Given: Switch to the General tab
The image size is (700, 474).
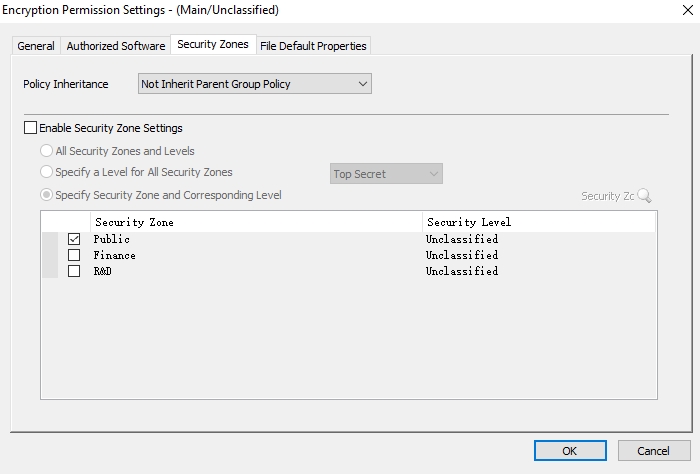Looking at the screenshot, I should pyautogui.click(x=36, y=46).
